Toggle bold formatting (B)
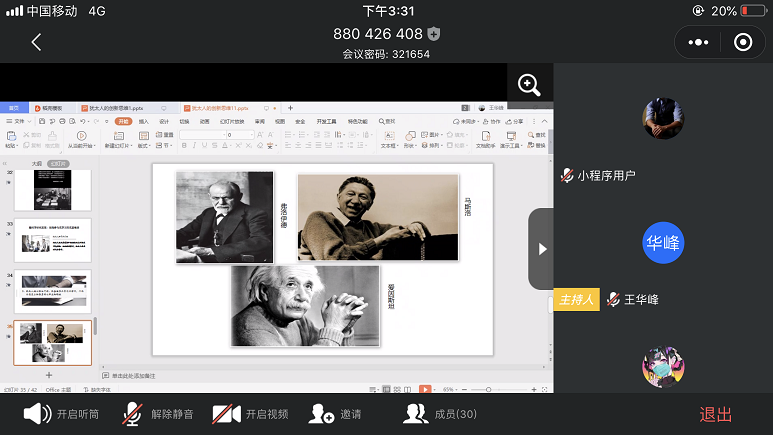Viewport: 773px width, 435px height. [184, 145]
